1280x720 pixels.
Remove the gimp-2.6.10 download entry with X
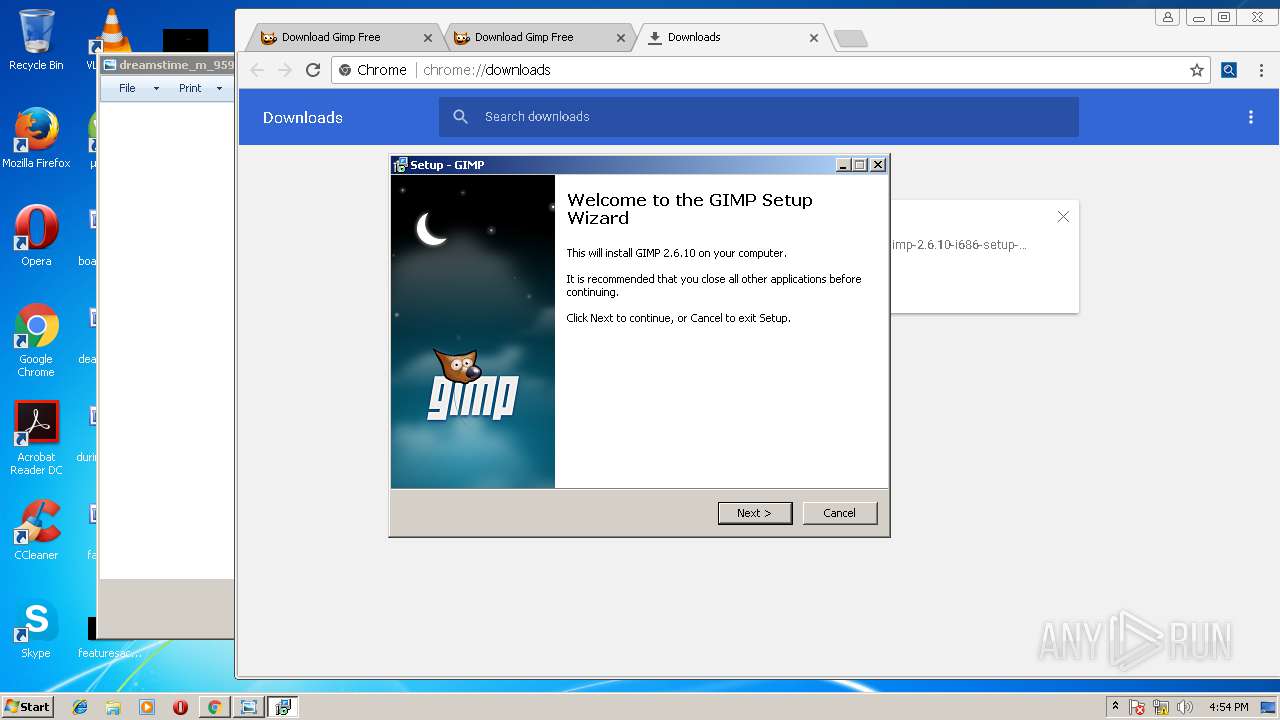tap(1063, 217)
